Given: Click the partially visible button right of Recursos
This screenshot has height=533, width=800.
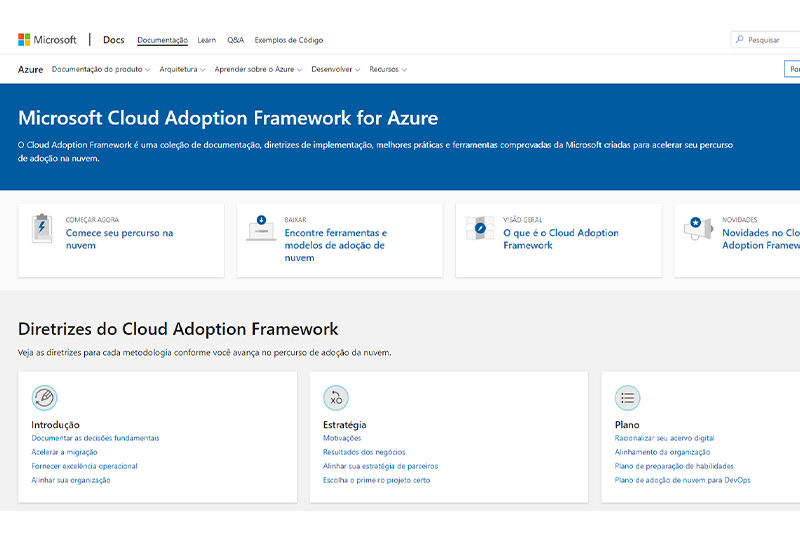Looking at the screenshot, I should [x=792, y=69].
